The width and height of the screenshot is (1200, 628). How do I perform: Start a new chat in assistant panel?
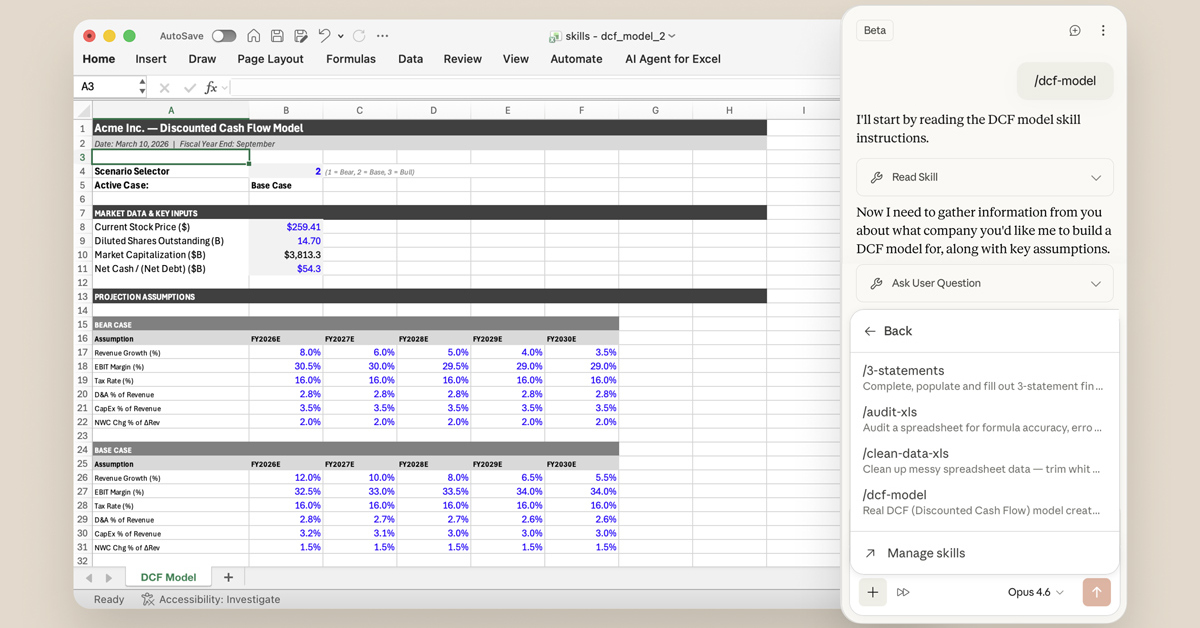(1075, 31)
